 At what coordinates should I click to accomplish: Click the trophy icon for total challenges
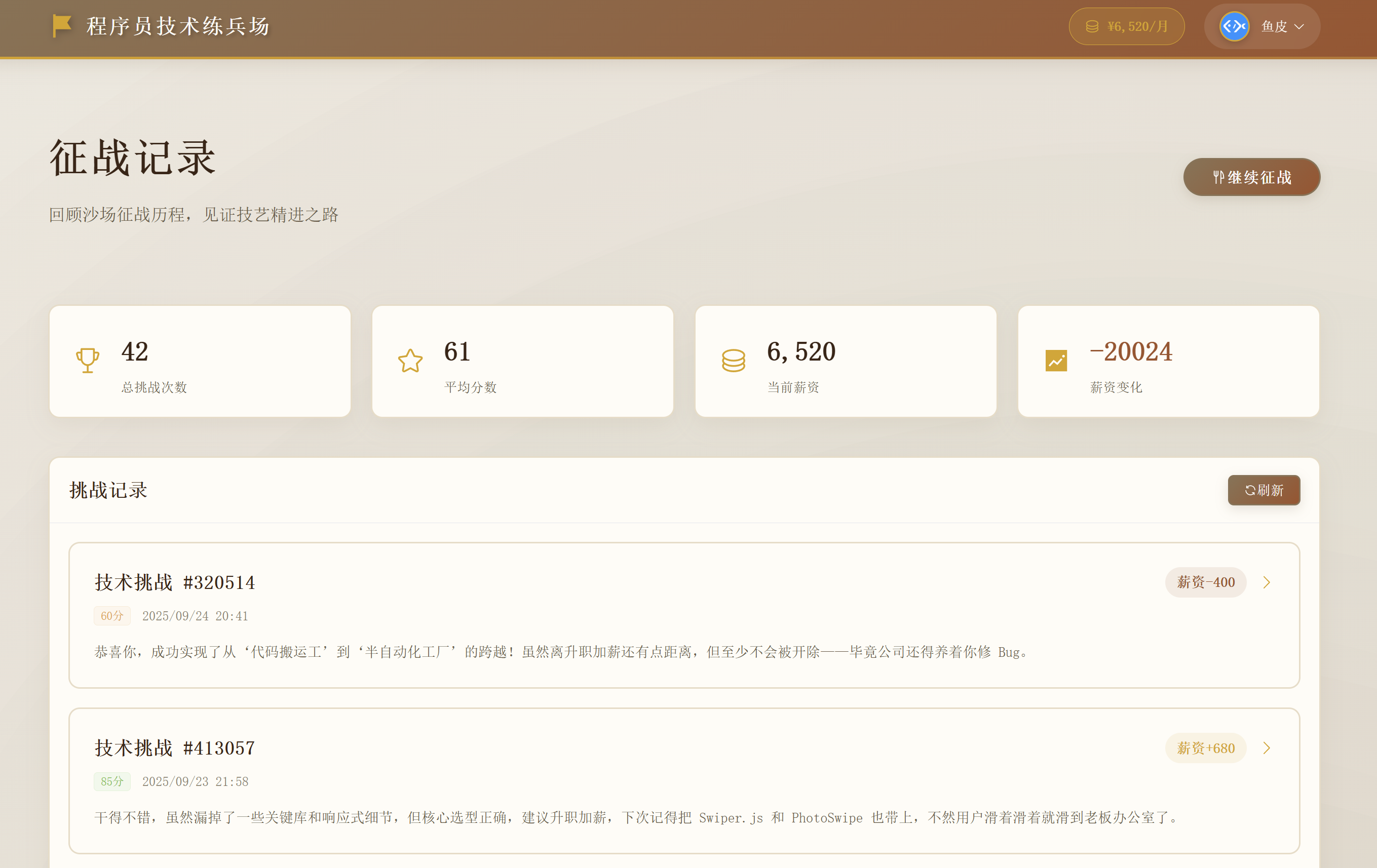click(88, 361)
